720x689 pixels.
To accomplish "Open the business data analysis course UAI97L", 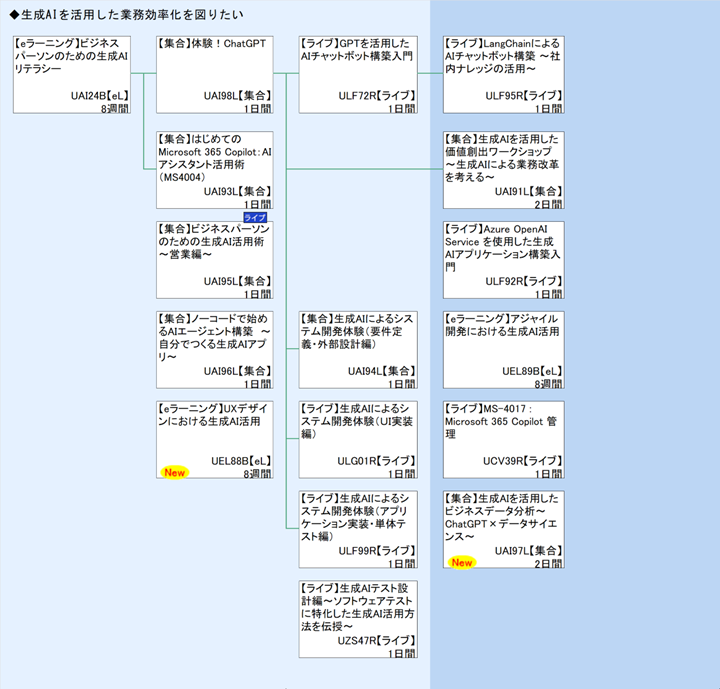I will click(504, 530).
